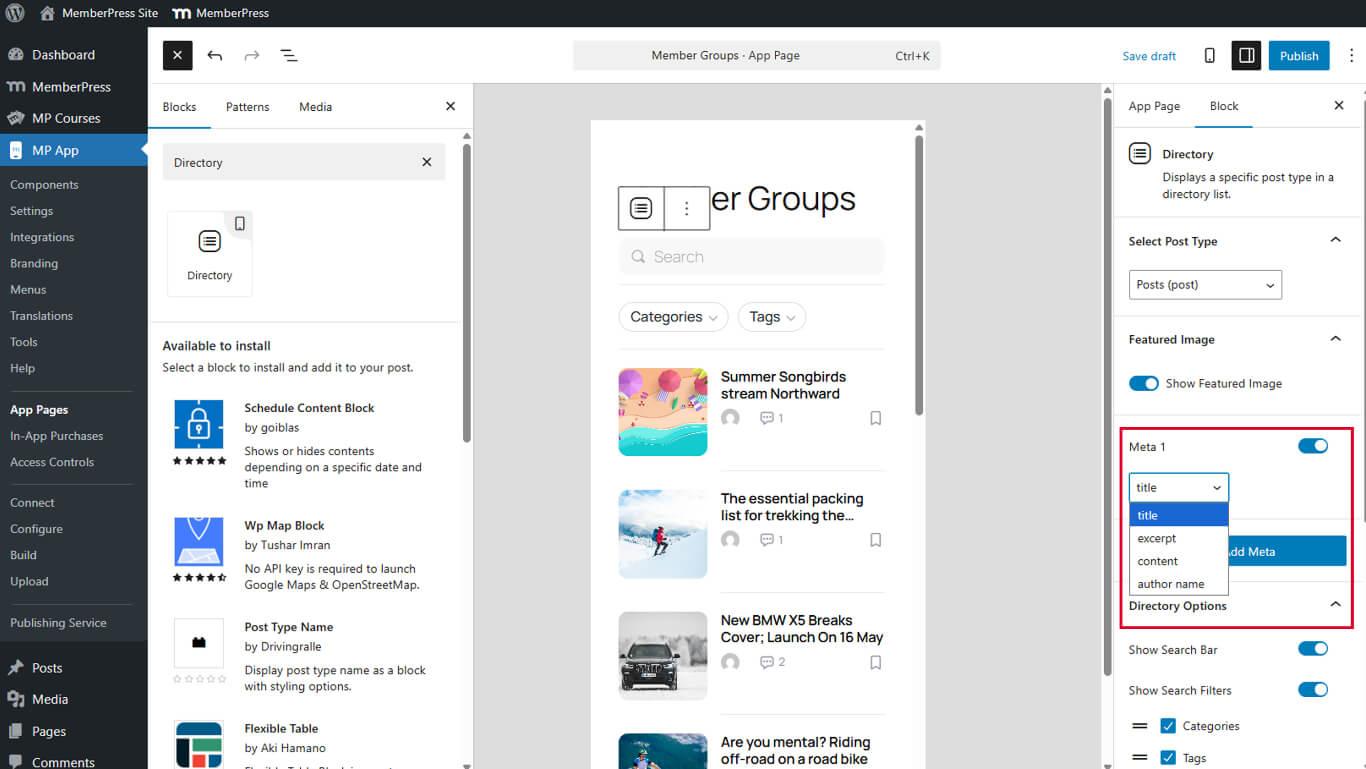Switch to the Patterns tab
Image resolution: width=1366 pixels, height=769 pixels.
tap(247, 107)
